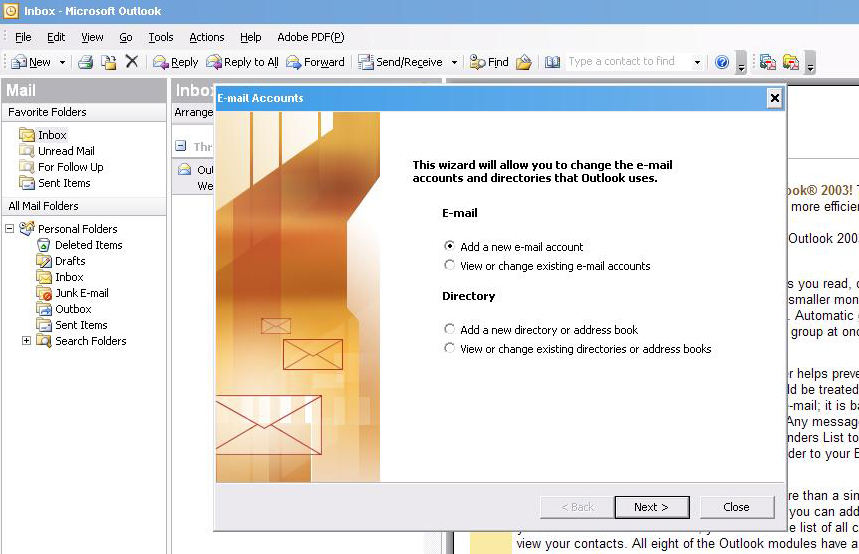Open the Edit menu

pyautogui.click(x=56, y=37)
